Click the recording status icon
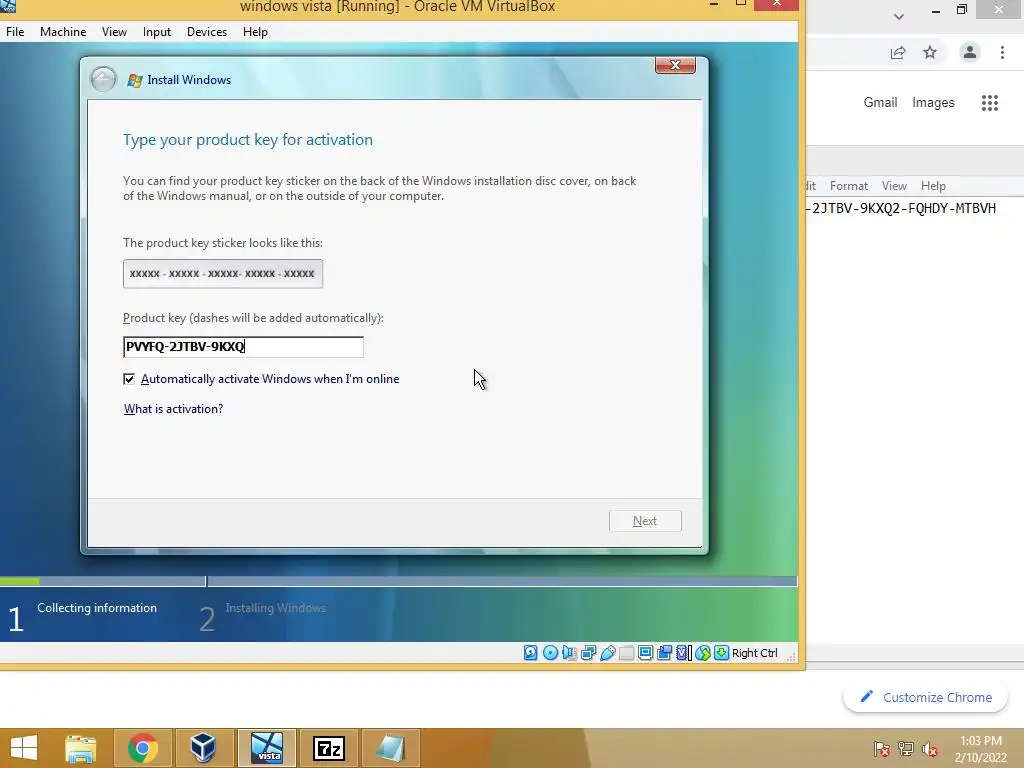The height and width of the screenshot is (768, 1024). click(x=664, y=652)
